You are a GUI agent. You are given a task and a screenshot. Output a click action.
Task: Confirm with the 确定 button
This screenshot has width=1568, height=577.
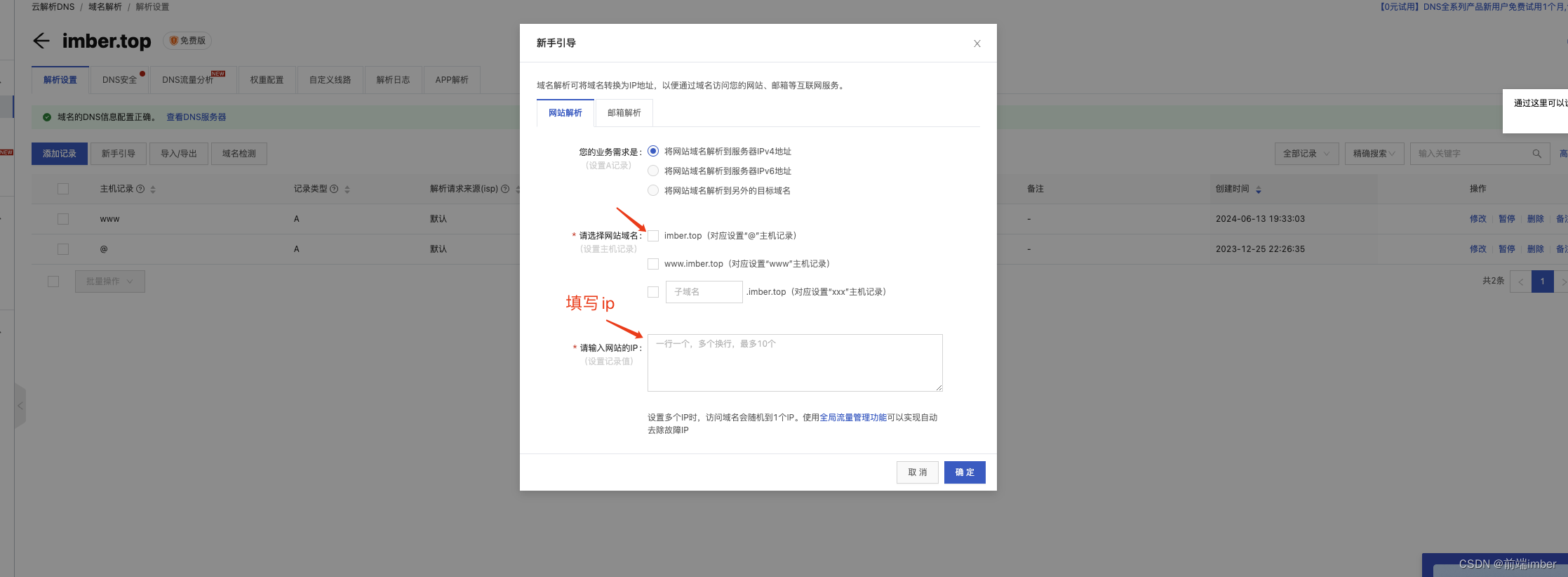coord(965,472)
